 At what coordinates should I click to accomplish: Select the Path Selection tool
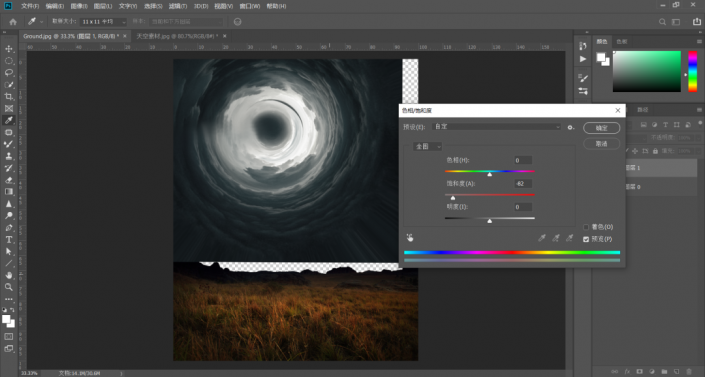click(x=9, y=251)
